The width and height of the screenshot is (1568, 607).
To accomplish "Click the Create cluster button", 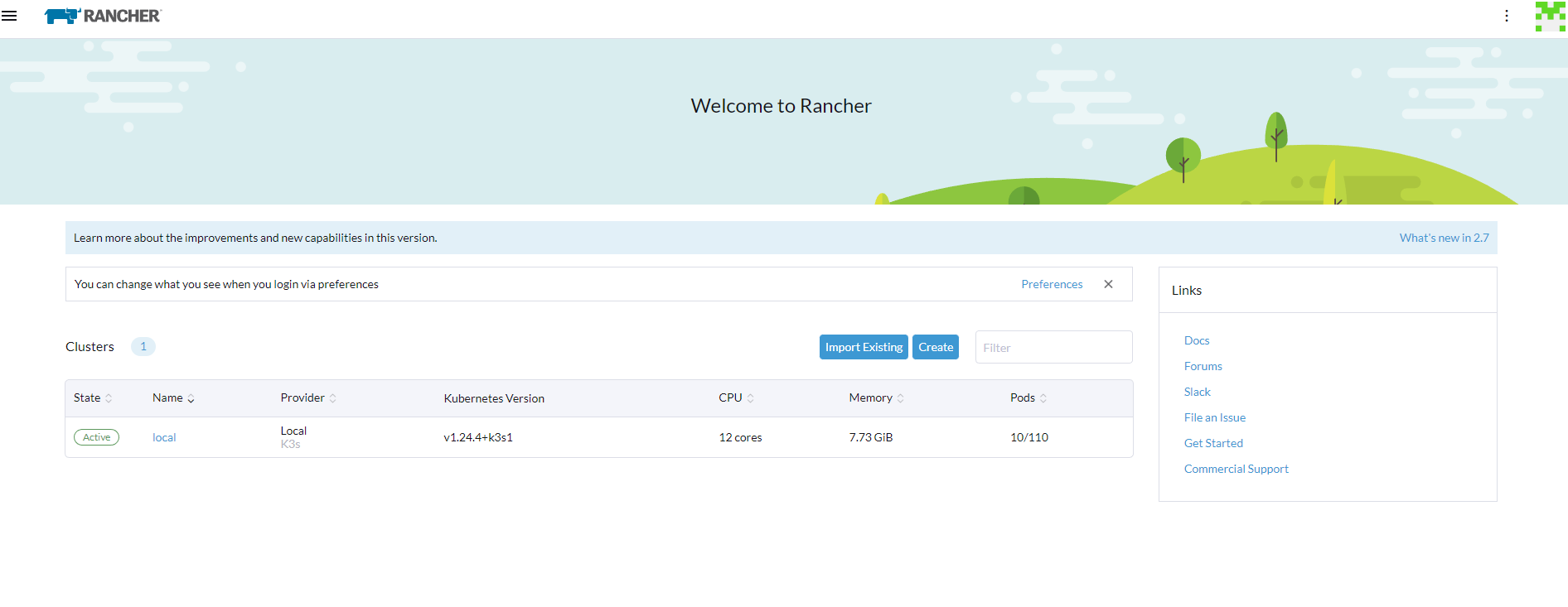I will coord(936,347).
